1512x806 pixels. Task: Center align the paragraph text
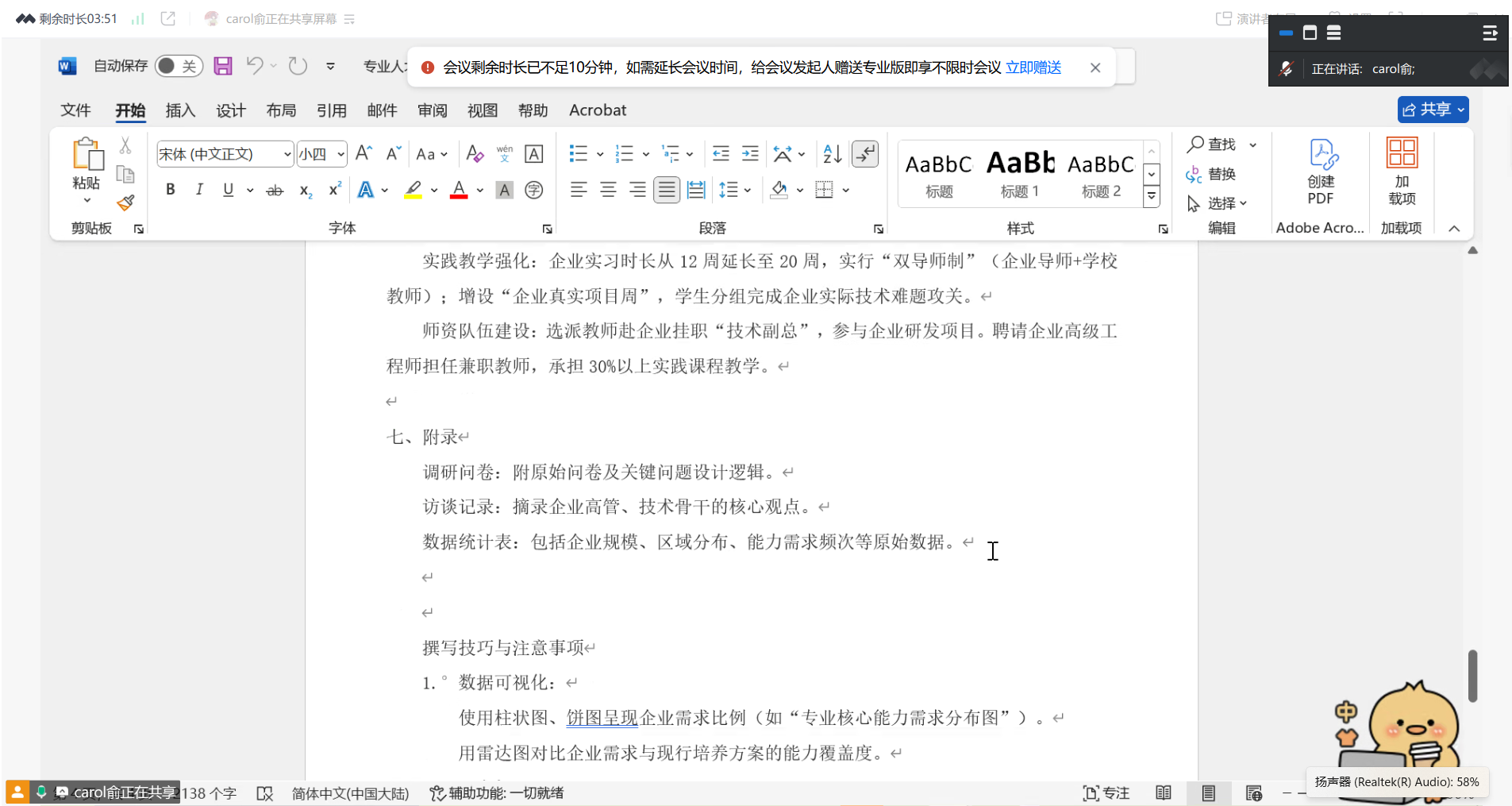608,190
